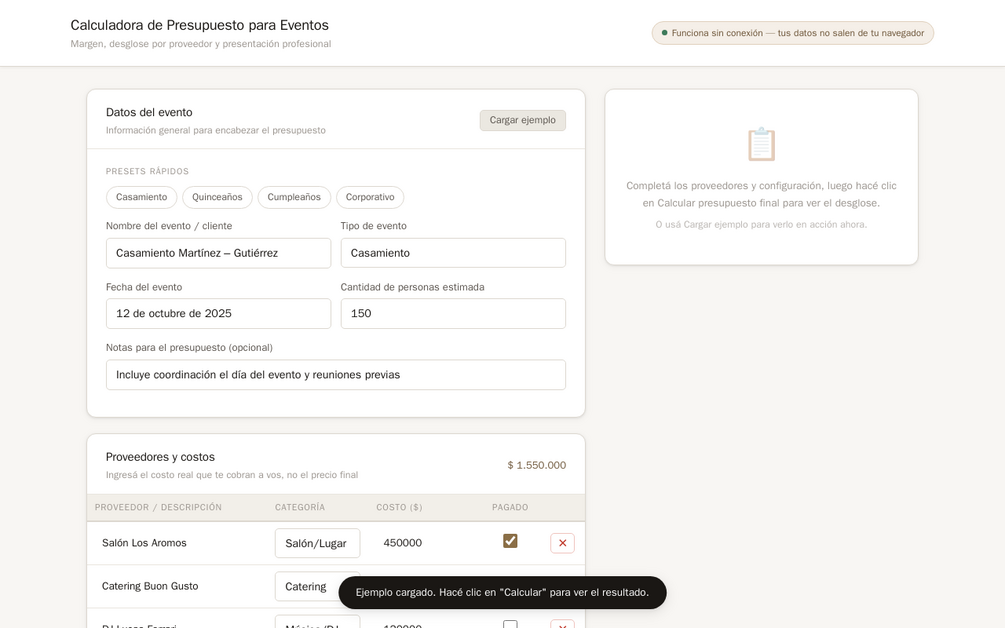Edit the Notas para el presupuesto field

336,375
